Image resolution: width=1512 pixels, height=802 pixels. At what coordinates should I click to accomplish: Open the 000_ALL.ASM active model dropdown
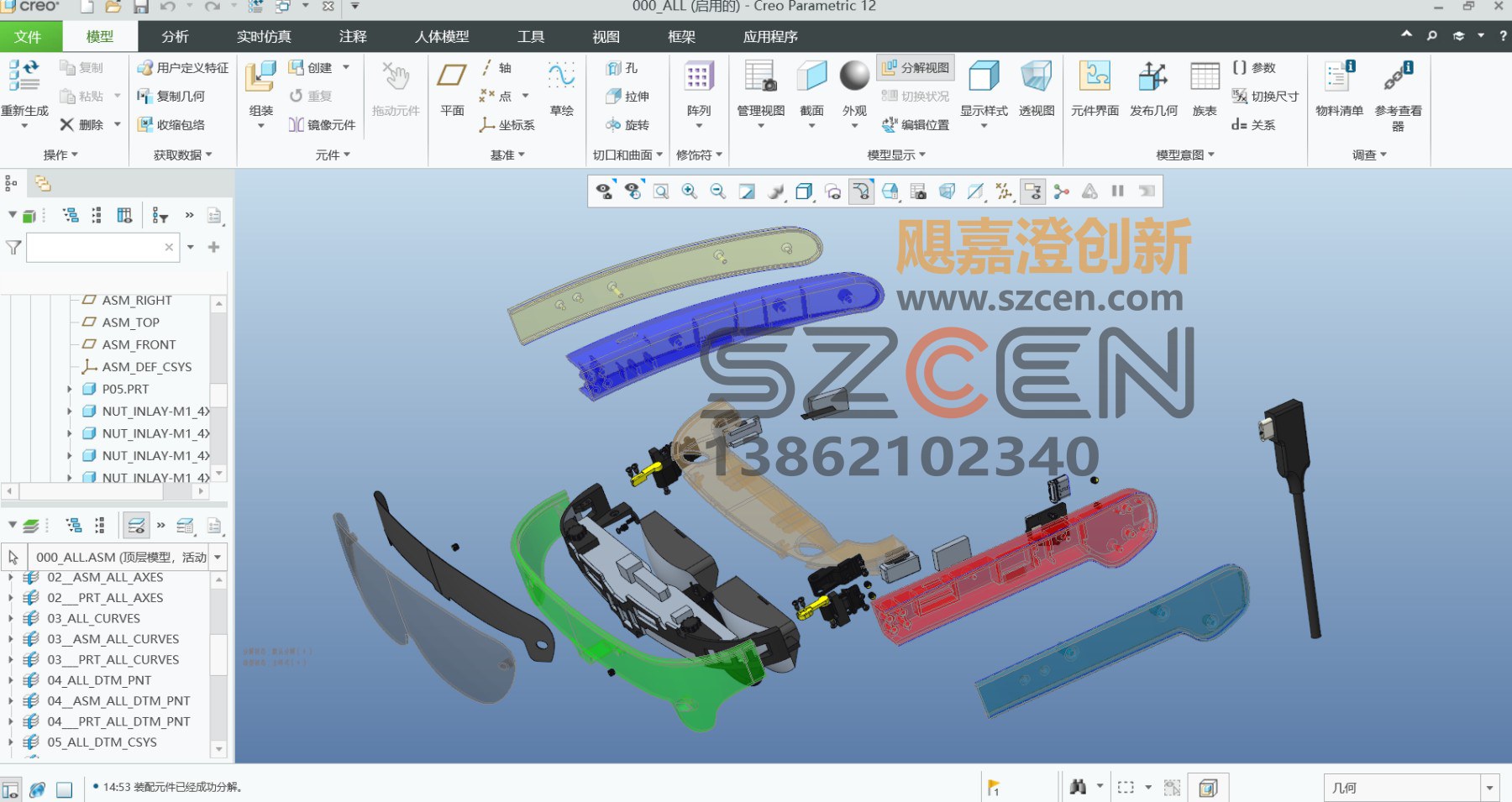[218, 557]
